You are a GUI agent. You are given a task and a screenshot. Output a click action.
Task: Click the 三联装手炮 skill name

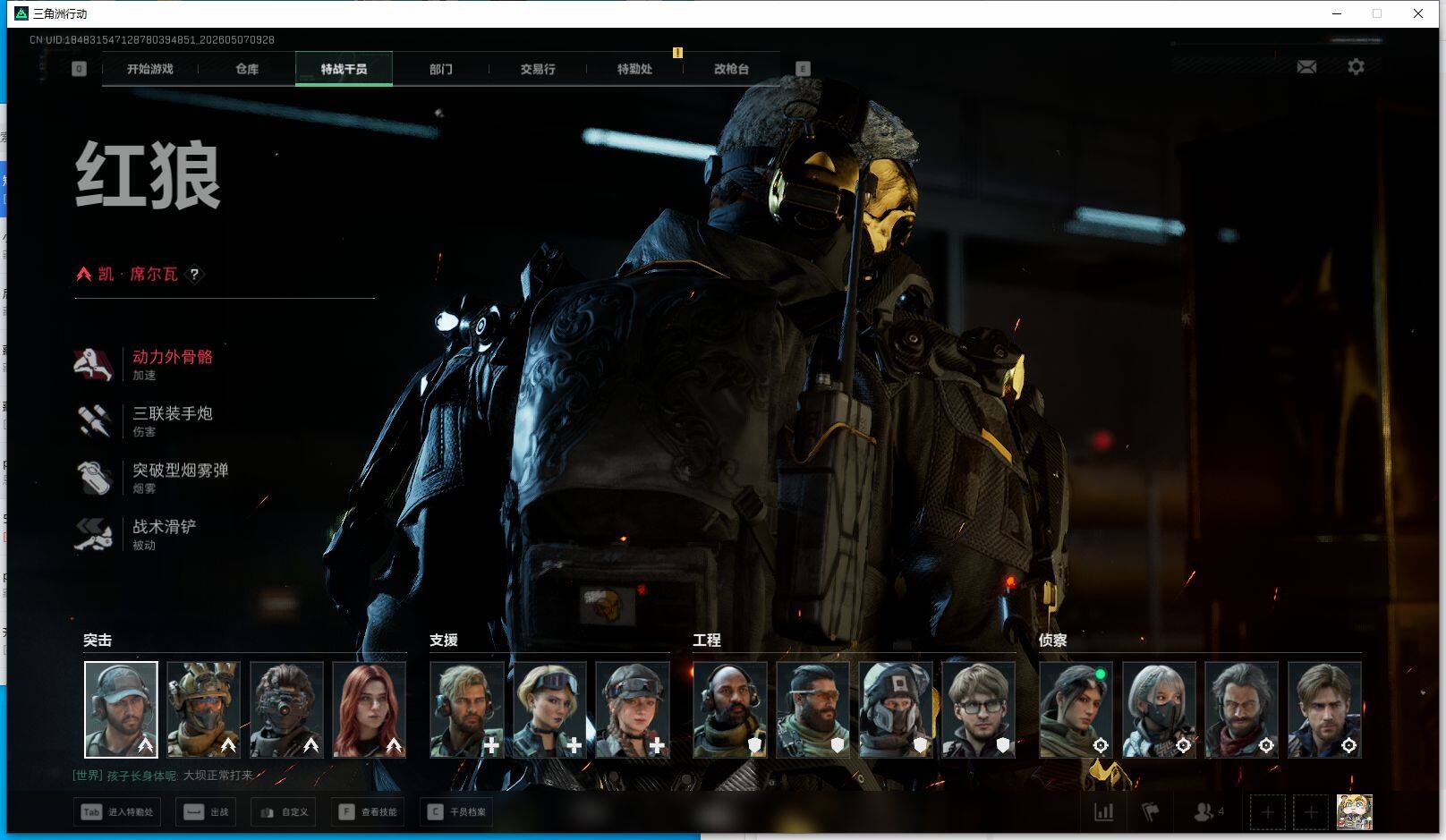pos(173,413)
